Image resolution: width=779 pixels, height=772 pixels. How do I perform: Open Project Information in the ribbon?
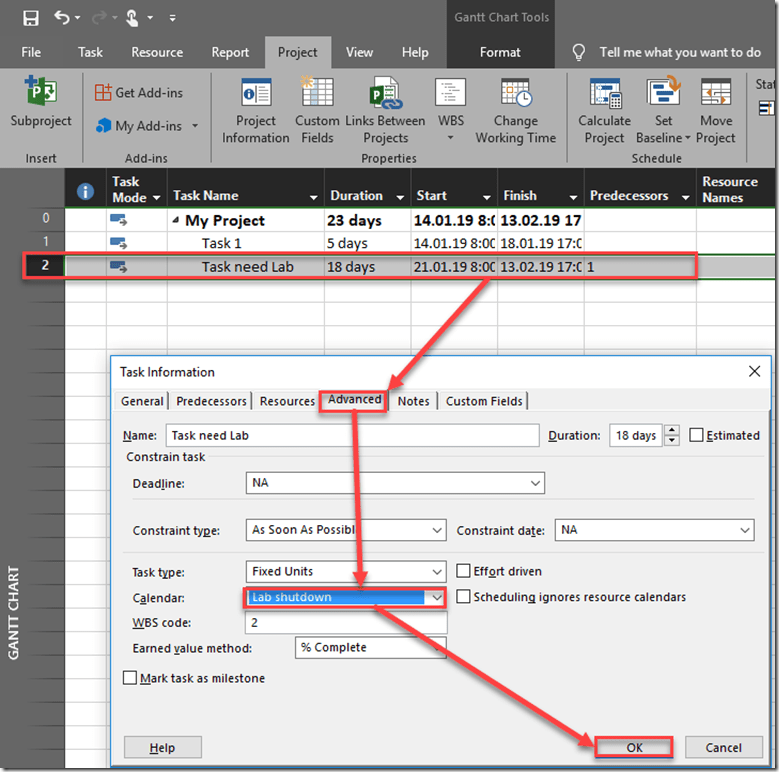point(256,110)
